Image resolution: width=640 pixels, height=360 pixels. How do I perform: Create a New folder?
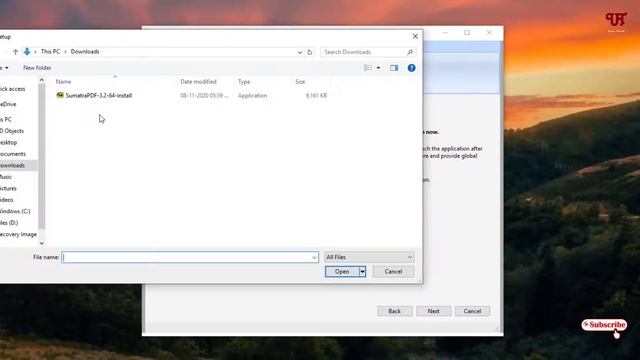coord(37,68)
